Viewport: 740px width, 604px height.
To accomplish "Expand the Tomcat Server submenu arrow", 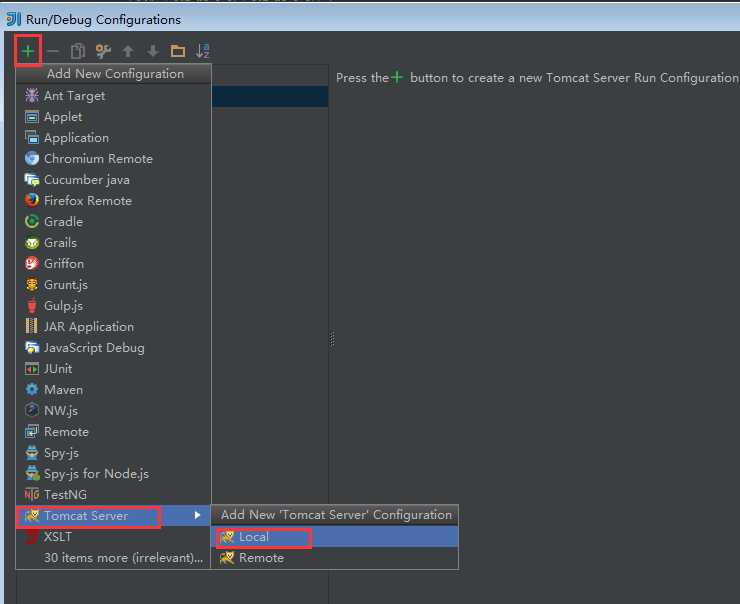I will 197,515.
